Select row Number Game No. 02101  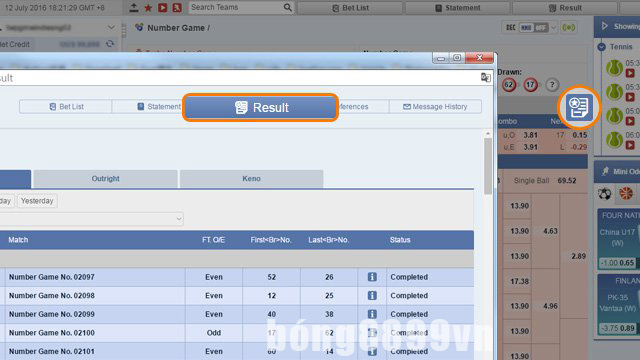(237, 351)
